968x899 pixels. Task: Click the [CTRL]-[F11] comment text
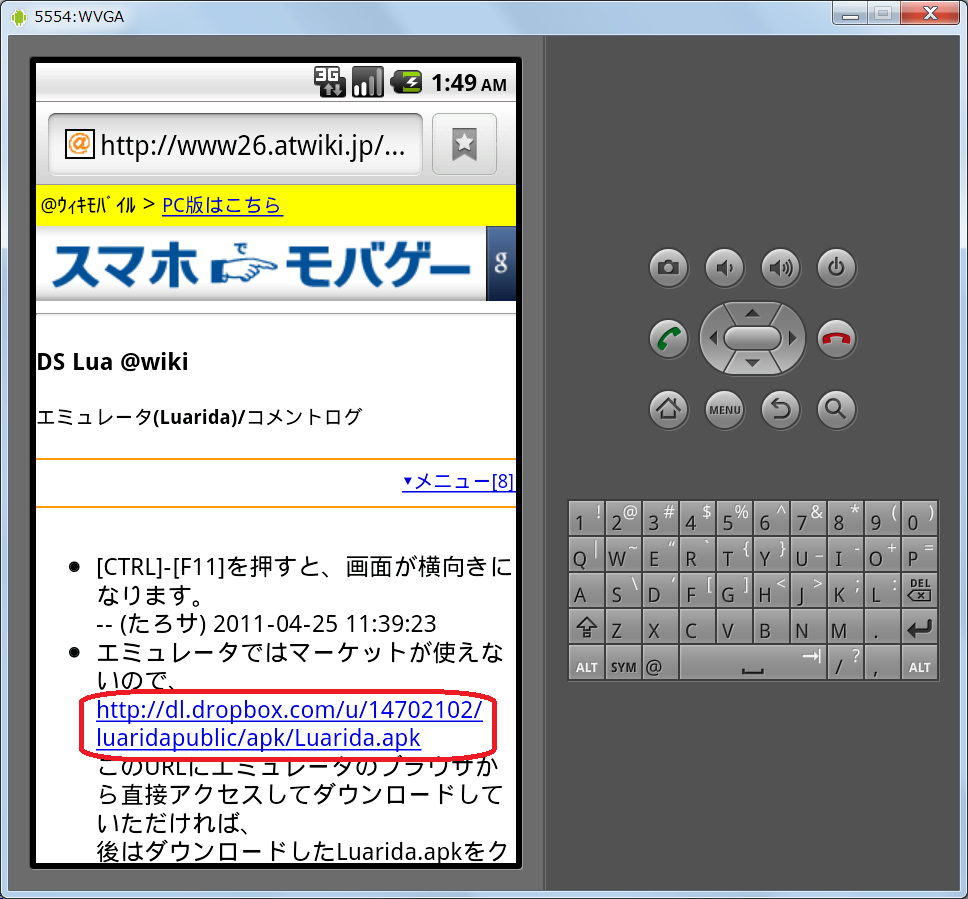(304, 580)
